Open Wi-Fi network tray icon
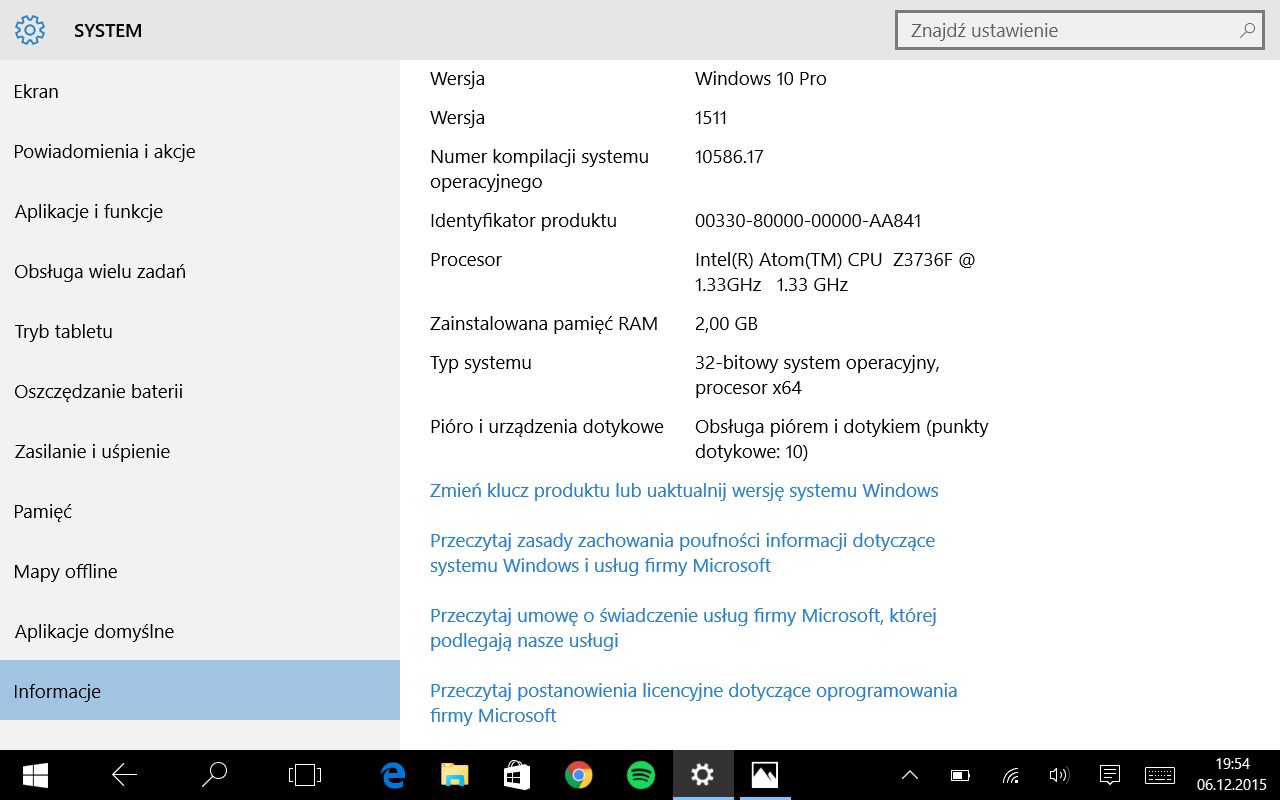This screenshot has width=1280, height=800. [1011, 775]
